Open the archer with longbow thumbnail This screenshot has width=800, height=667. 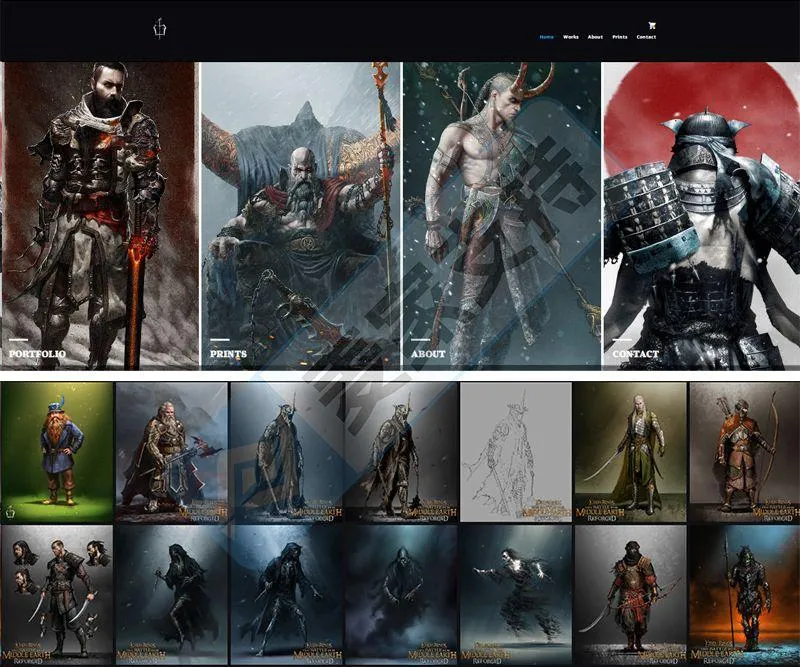744,453
